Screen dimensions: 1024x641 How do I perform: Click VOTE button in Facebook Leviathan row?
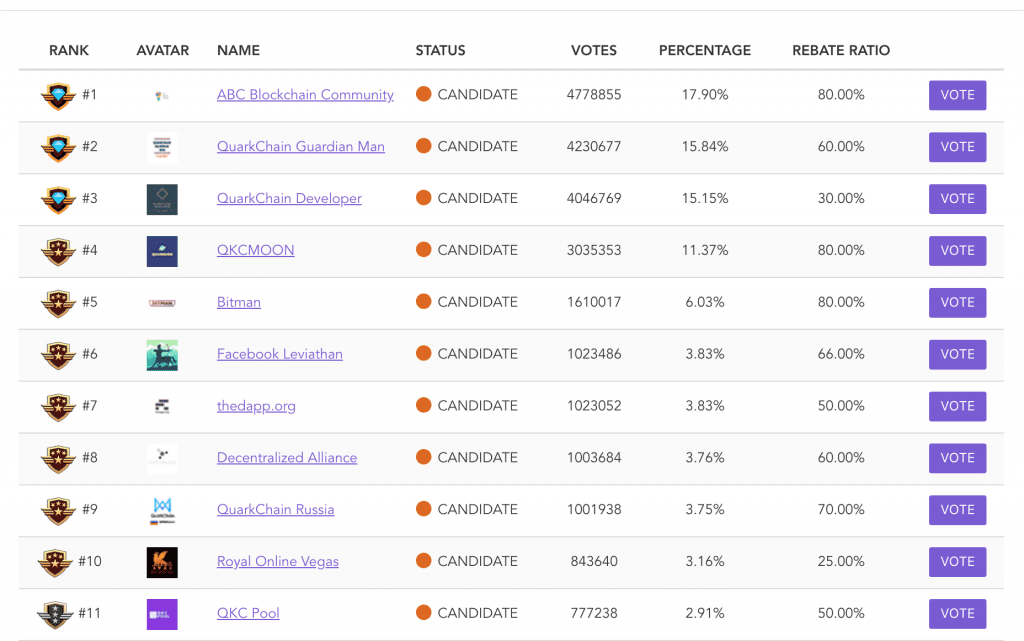click(x=957, y=354)
